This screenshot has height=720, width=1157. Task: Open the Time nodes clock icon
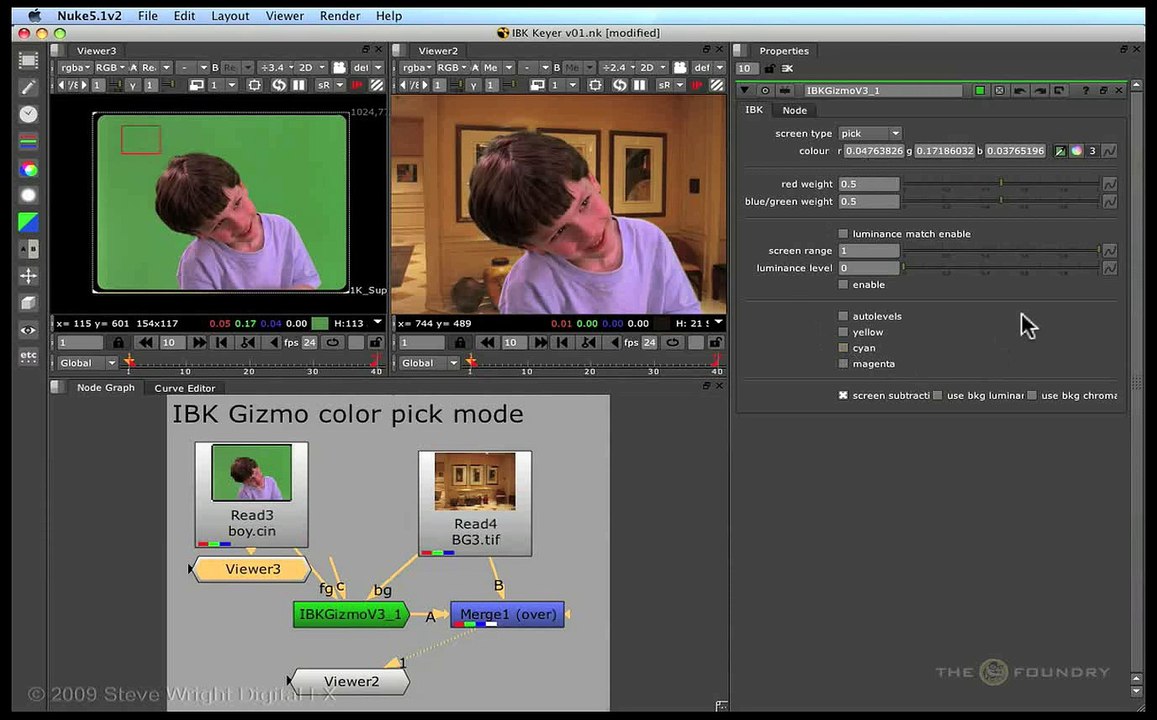[28, 114]
